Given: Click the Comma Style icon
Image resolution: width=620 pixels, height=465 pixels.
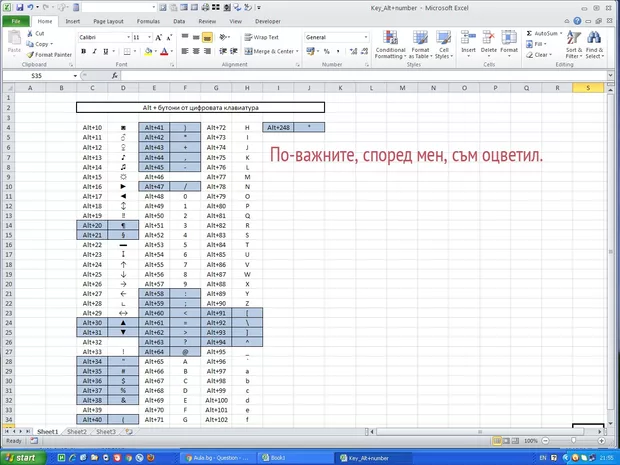Looking at the screenshot, I should 338,51.
